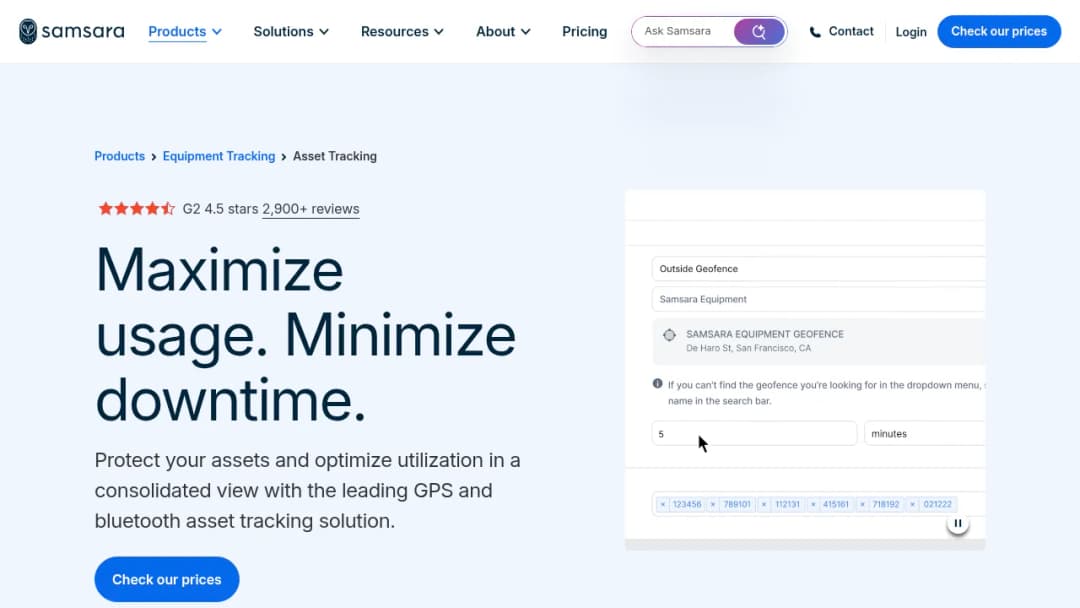Open the Samsara Equipment dropdown
1080x608 pixels.
tap(818, 300)
